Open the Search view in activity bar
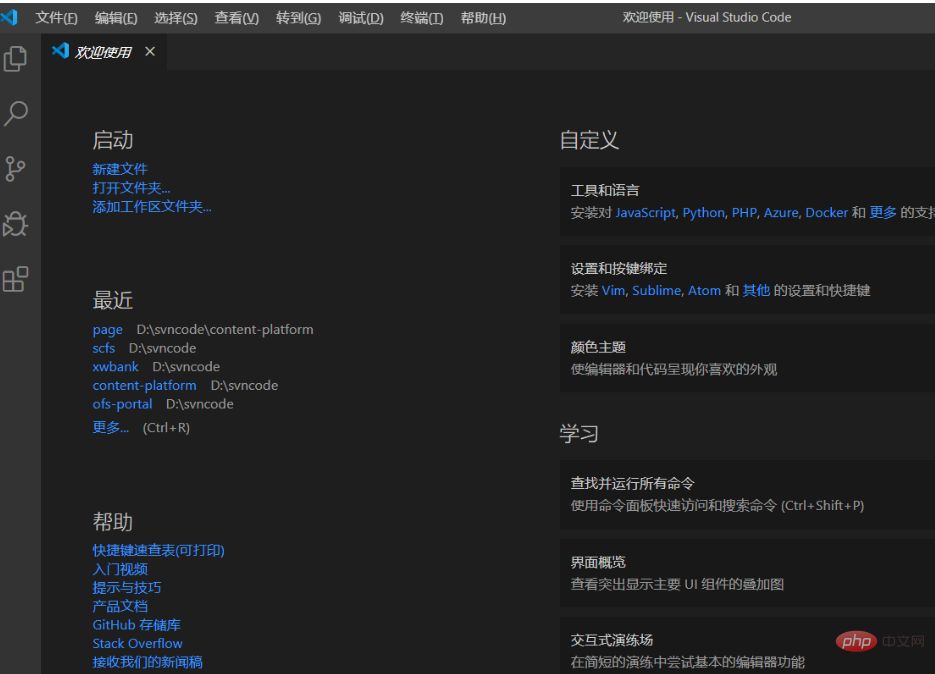 pyautogui.click(x=16, y=113)
